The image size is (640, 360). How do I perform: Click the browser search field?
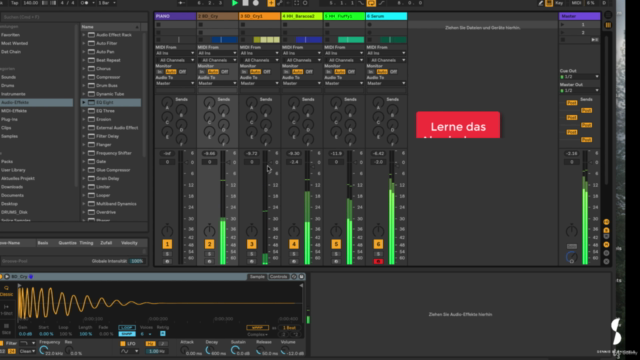[x=73, y=17]
